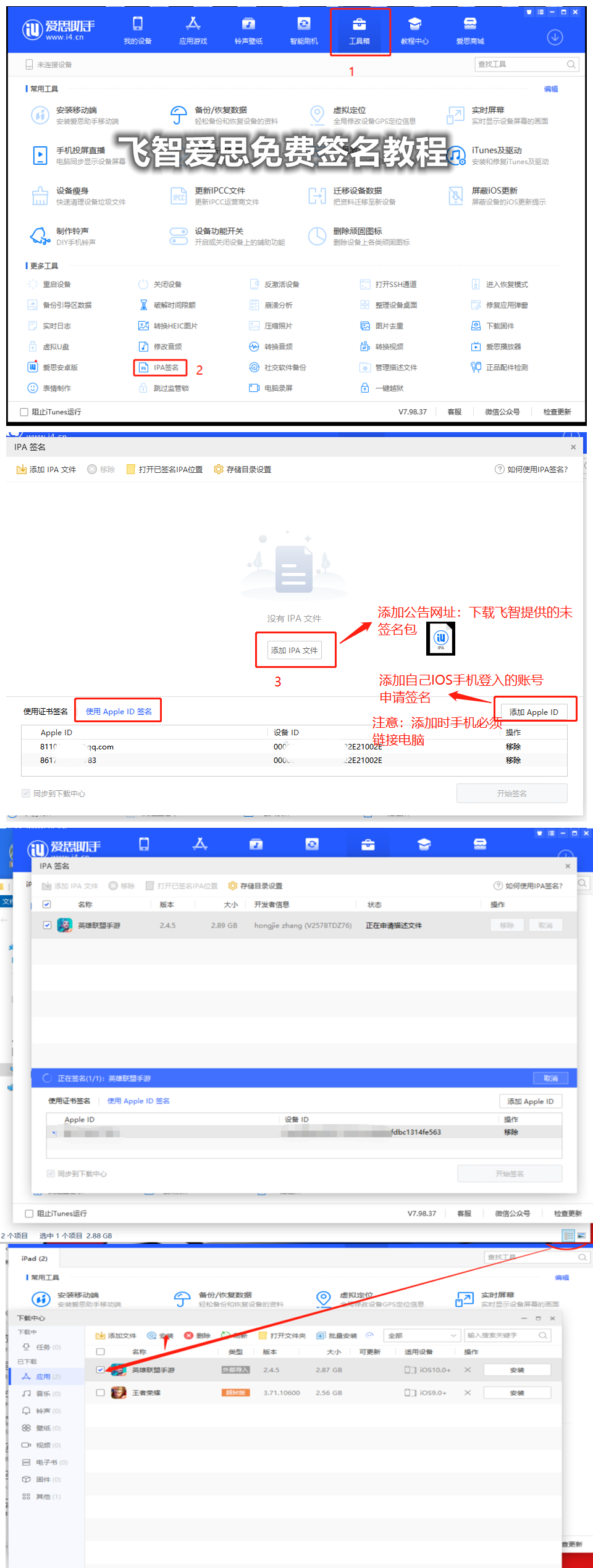The width and height of the screenshot is (593, 1568).
Task: Click 进入恢复模式 in 更多工具
Action: point(500,285)
